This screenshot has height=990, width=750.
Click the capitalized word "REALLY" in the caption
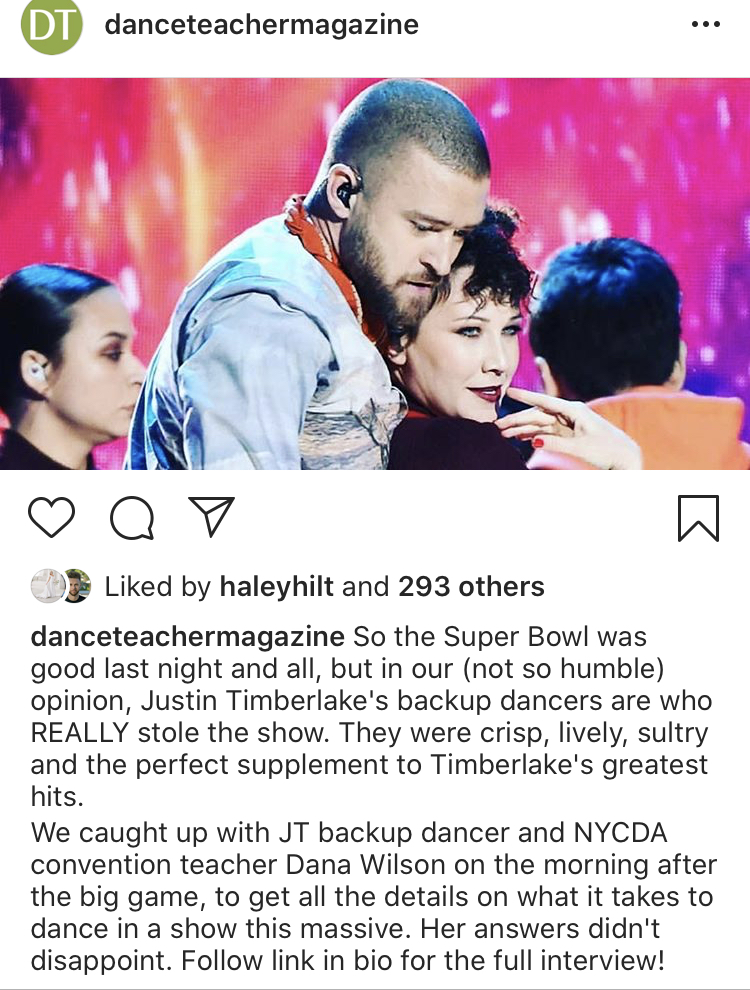80,733
